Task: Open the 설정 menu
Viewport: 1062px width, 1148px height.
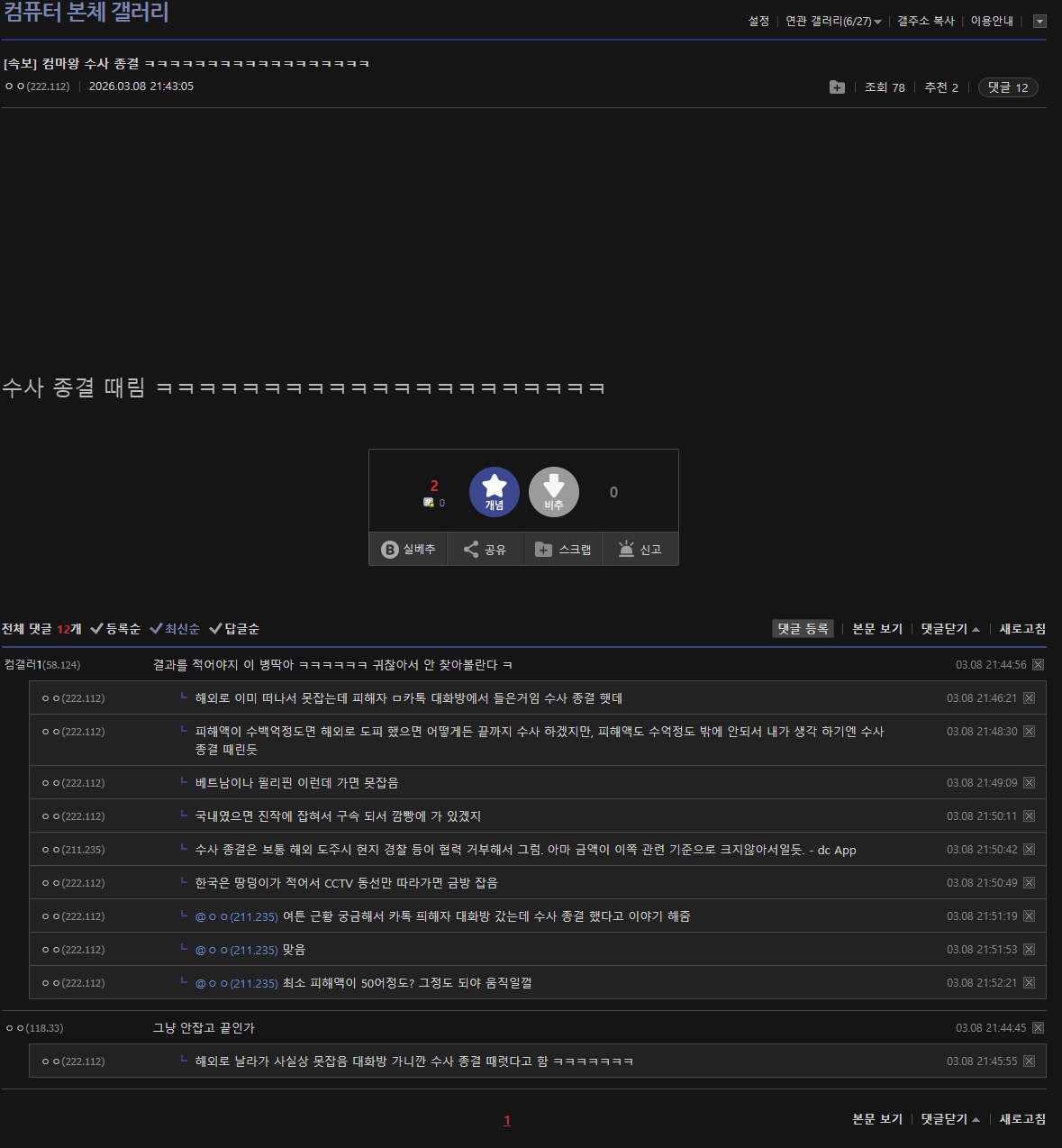Action: point(758,22)
